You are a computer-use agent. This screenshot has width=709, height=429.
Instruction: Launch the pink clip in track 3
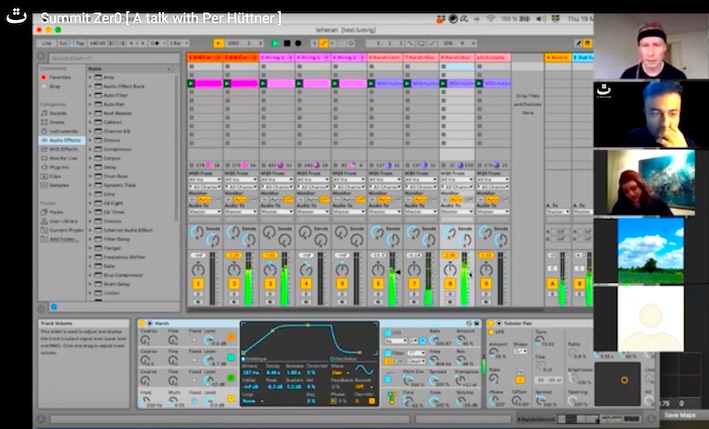coord(263,84)
